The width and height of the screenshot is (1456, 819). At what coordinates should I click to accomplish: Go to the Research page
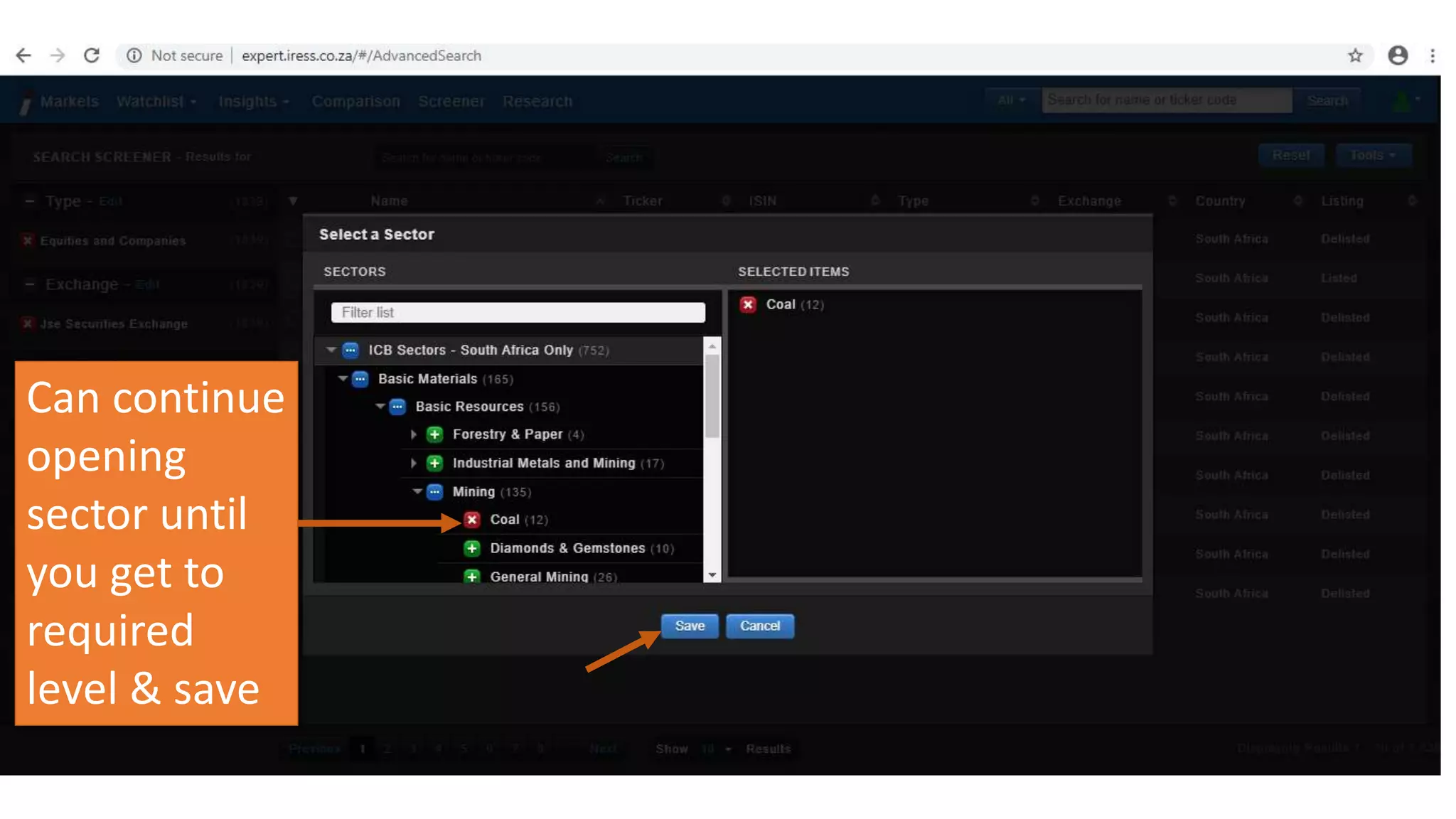537,101
